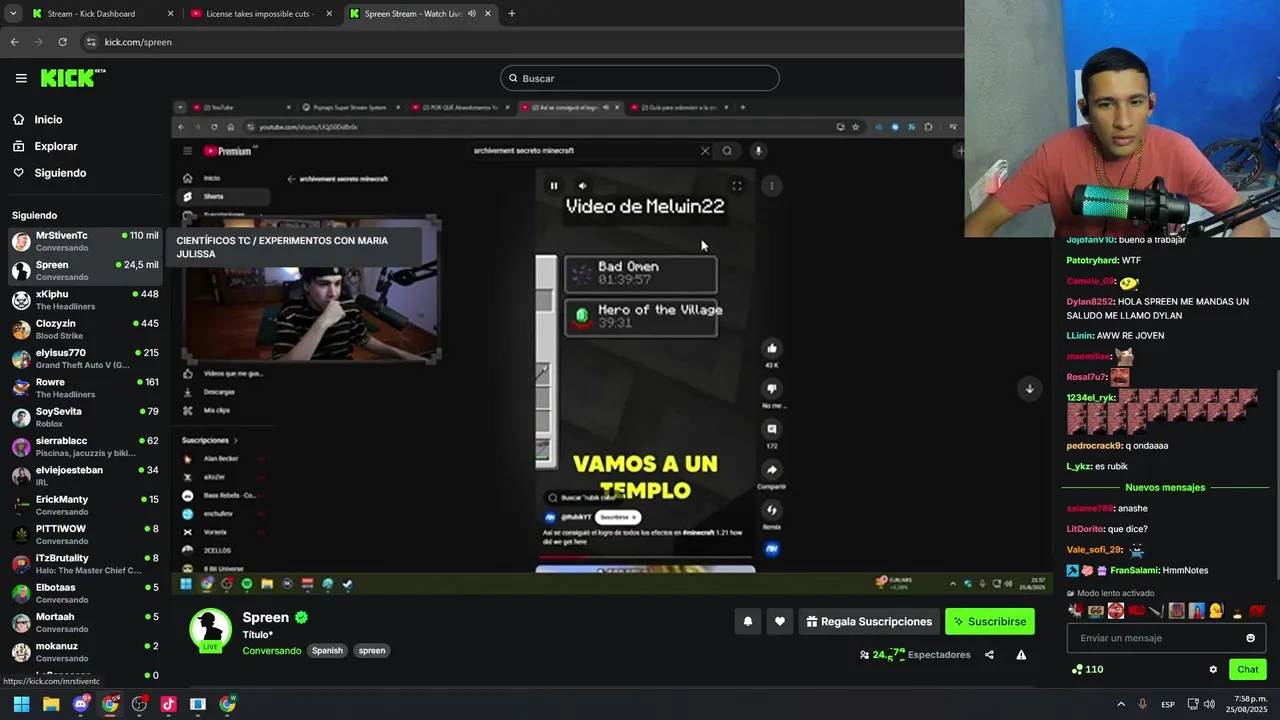Open File Explorer from the taskbar

(51, 704)
